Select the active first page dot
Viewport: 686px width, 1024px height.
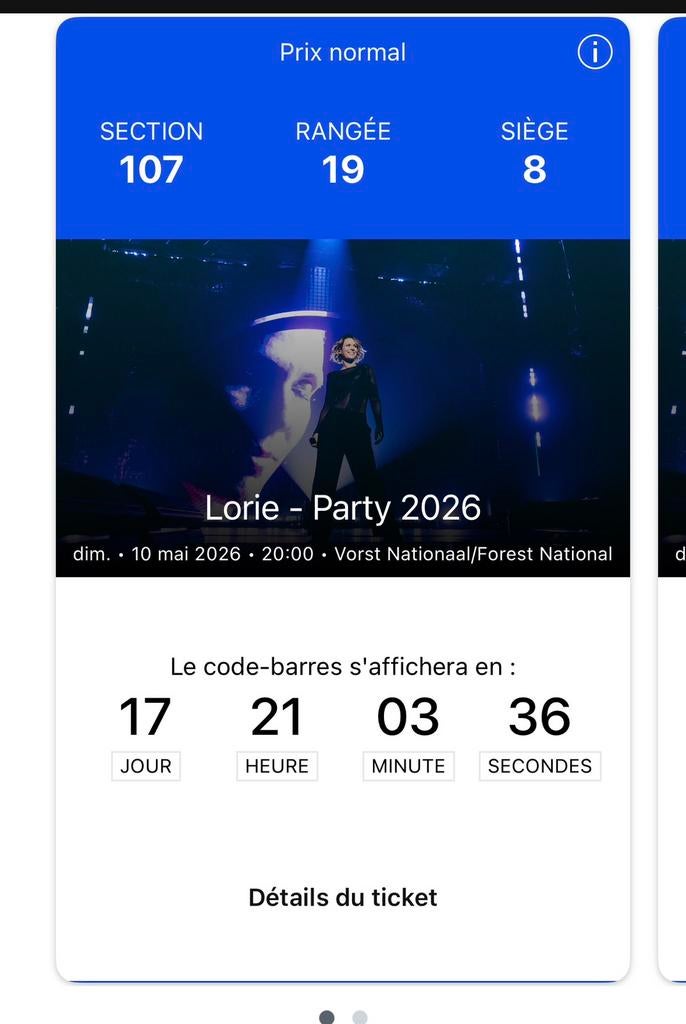tap(325, 1014)
